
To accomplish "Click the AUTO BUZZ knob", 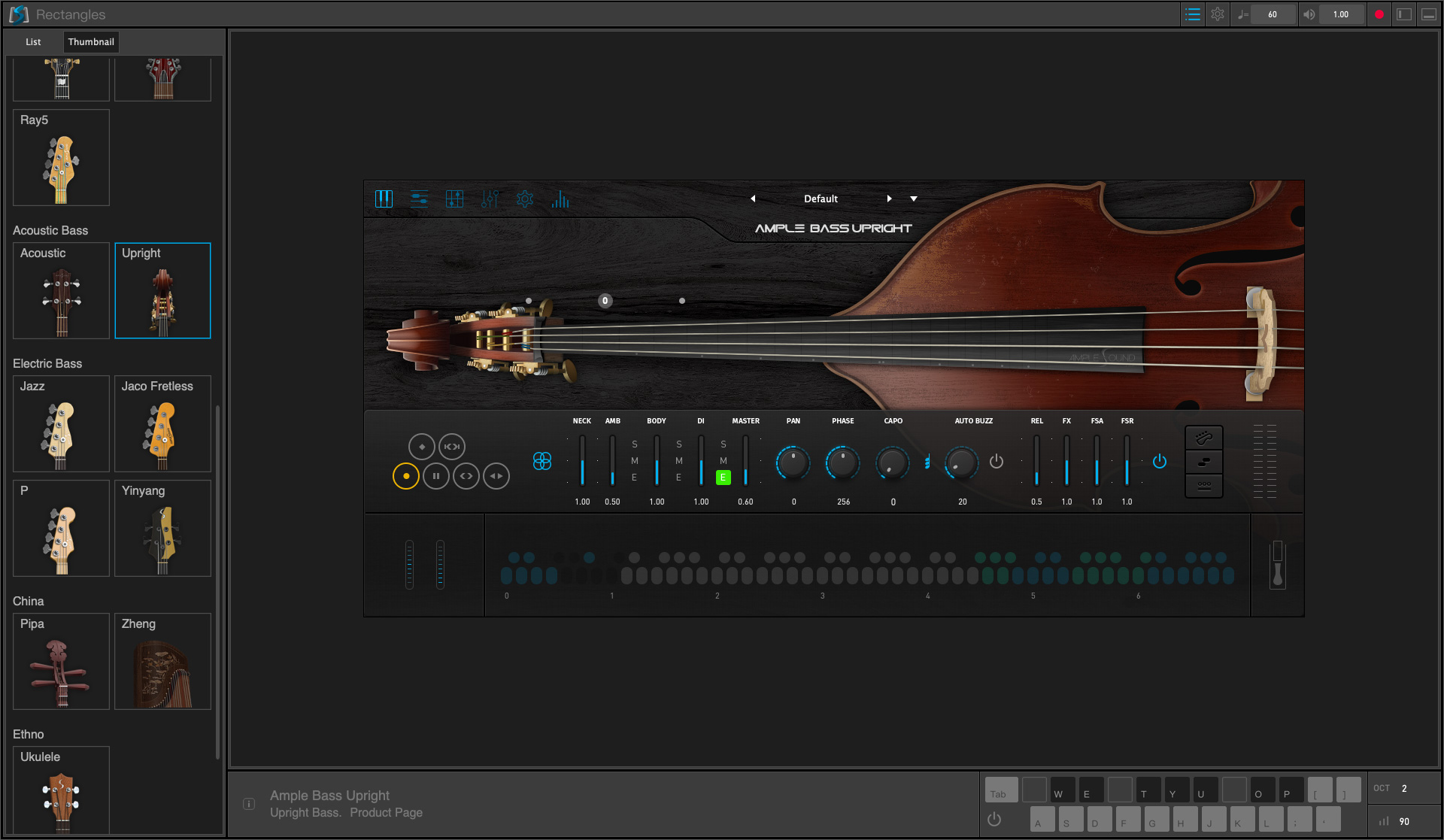I will click(961, 462).
